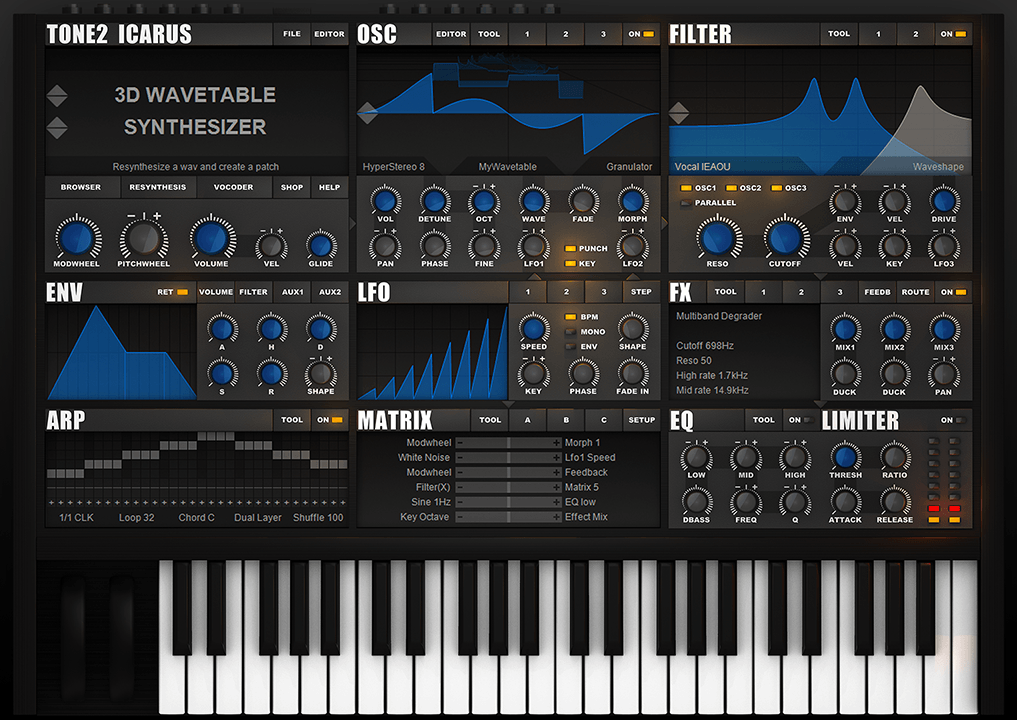Click the first Matrix row amount slider
Image resolution: width=1017 pixels, height=720 pixels.
[508, 442]
